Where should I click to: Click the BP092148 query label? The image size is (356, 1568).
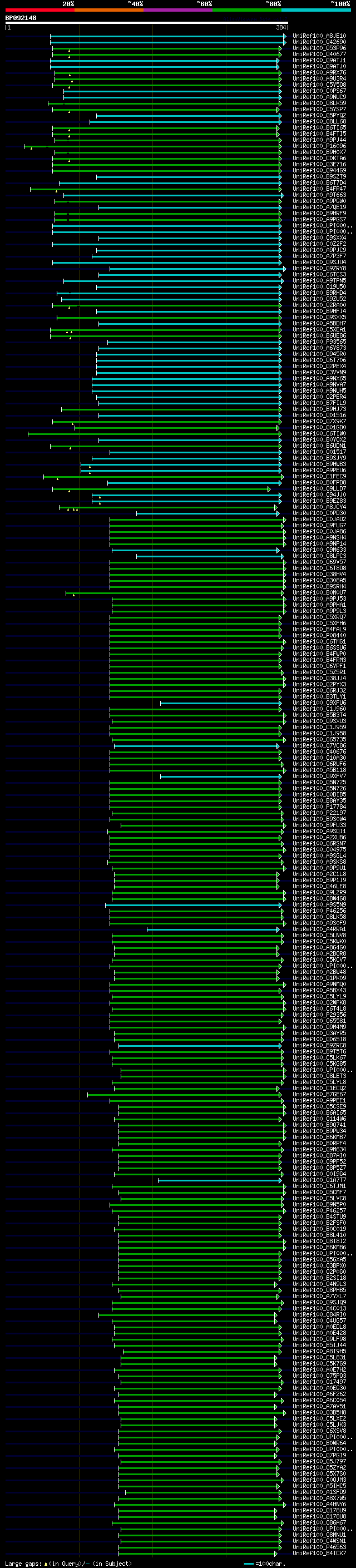click(x=21, y=18)
